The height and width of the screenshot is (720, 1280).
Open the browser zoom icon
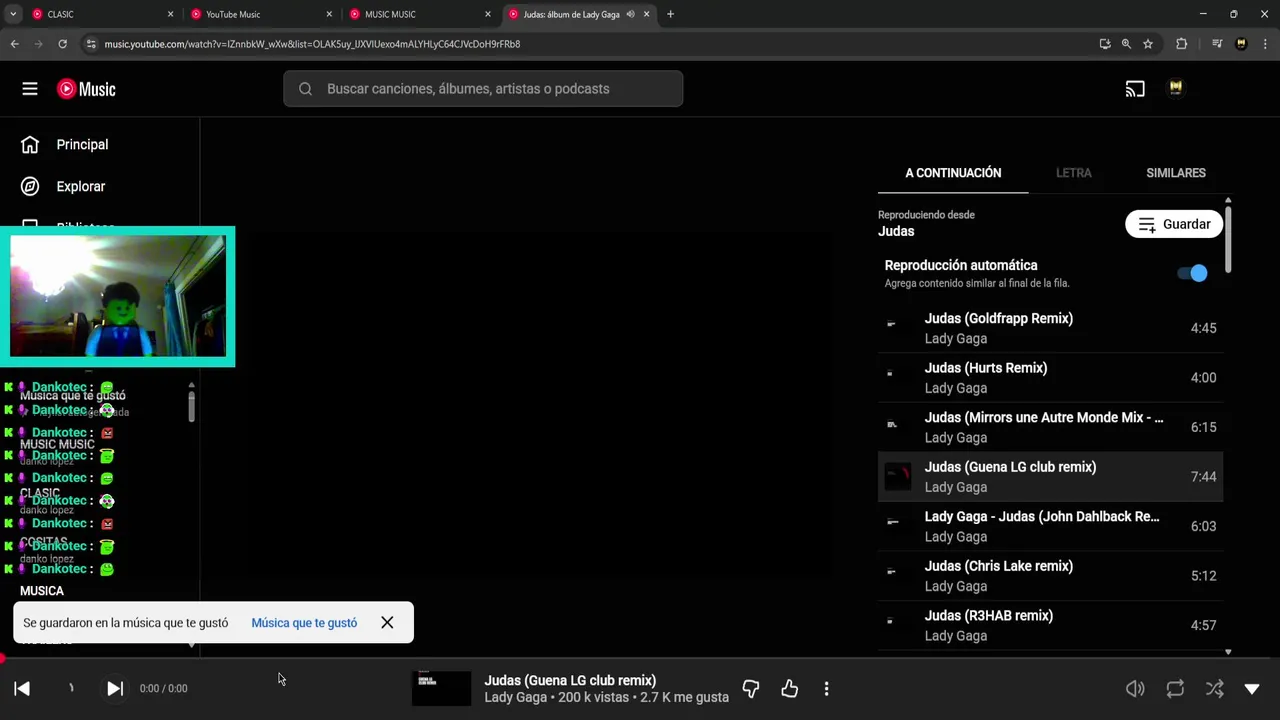point(1126,44)
